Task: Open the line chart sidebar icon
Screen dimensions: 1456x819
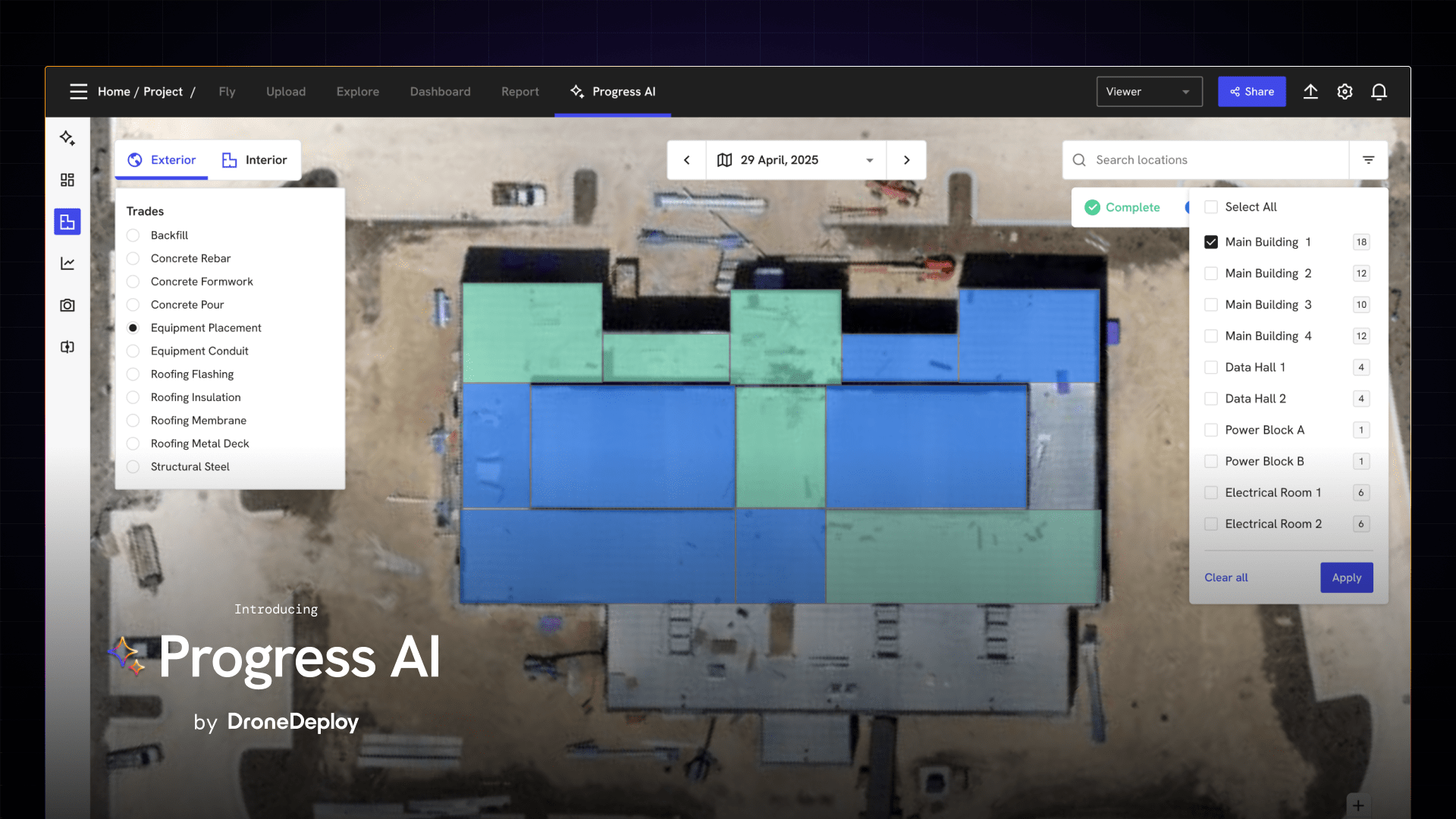Action: coord(67,263)
